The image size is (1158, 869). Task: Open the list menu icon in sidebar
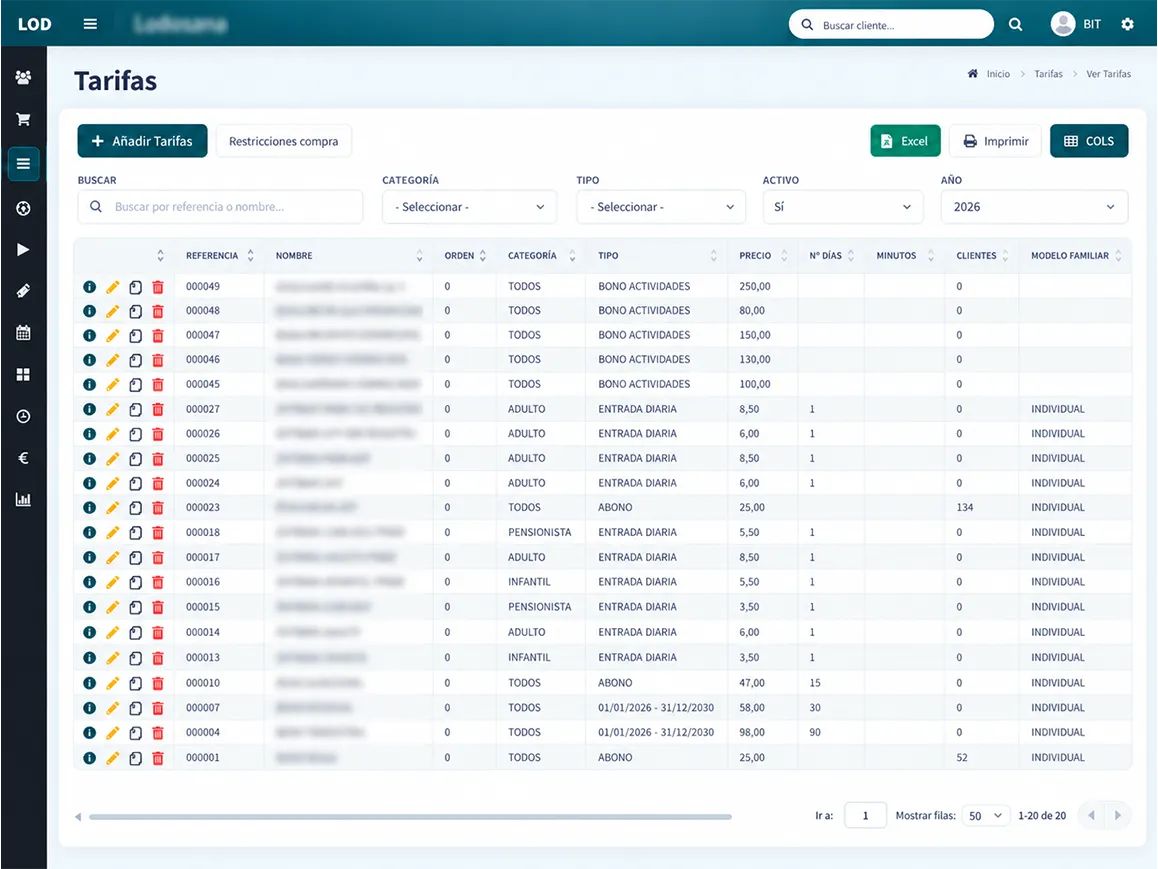(x=24, y=163)
